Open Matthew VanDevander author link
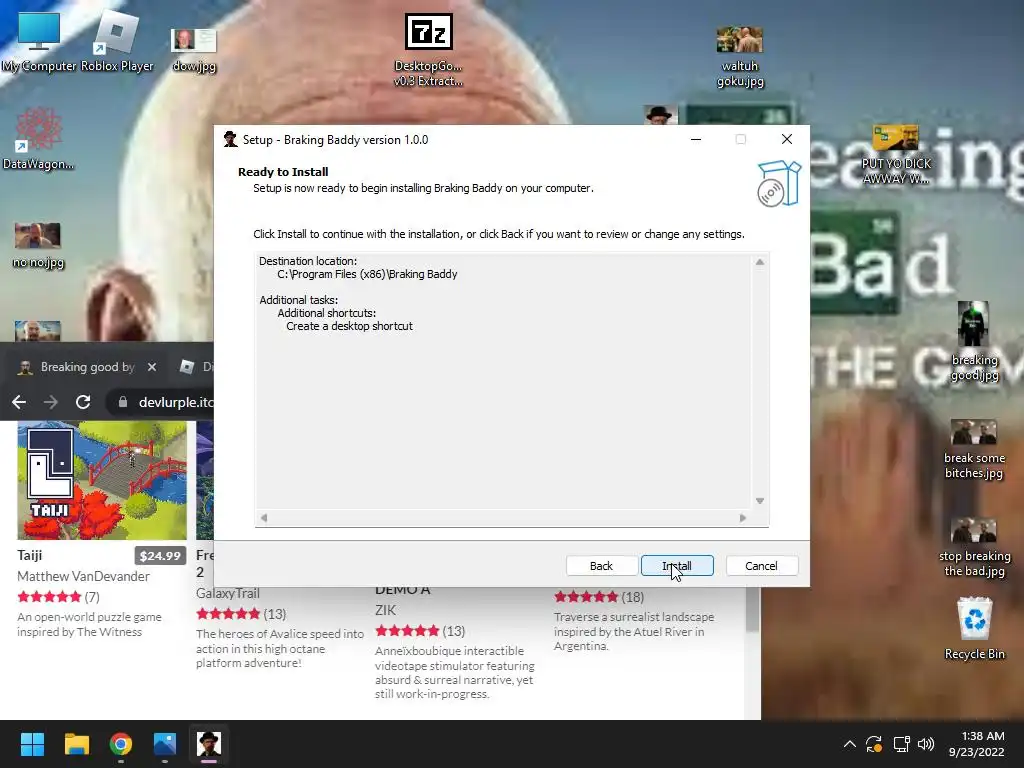1024x768 pixels. 83,576
